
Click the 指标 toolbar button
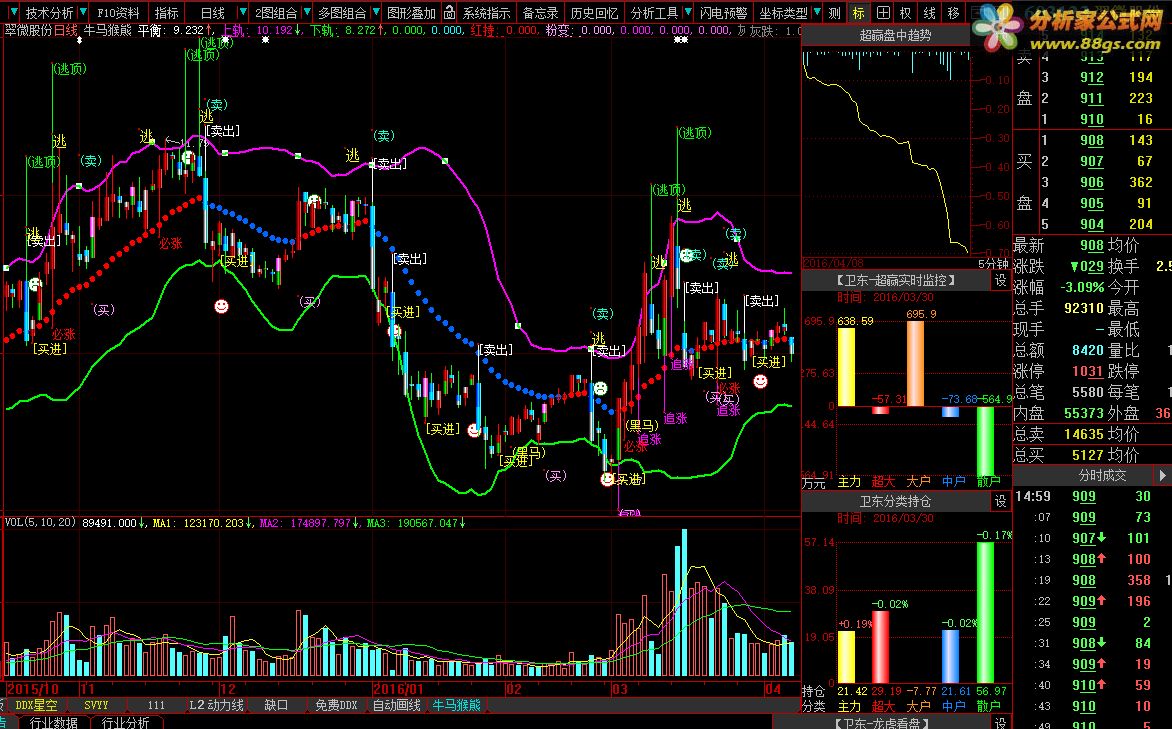click(167, 13)
